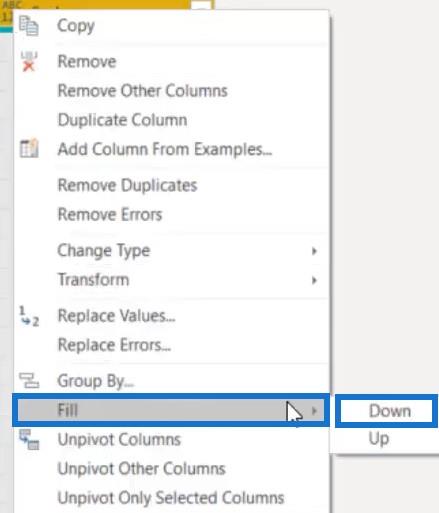Image resolution: width=439 pixels, height=513 pixels.
Task: Open Replace Errors dialog entry
Action: (x=114, y=345)
